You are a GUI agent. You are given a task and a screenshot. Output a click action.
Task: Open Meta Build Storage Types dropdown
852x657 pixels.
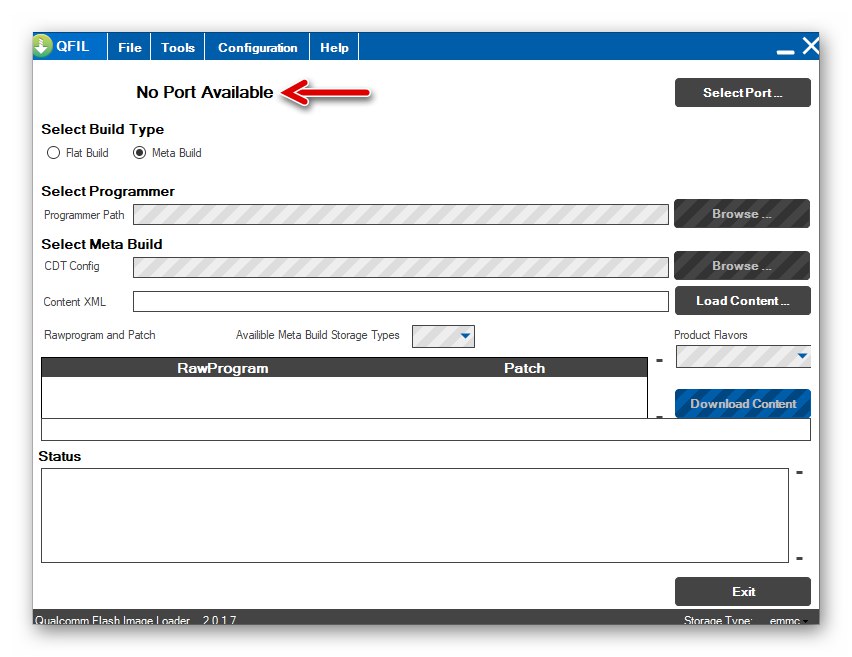(x=443, y=336)
